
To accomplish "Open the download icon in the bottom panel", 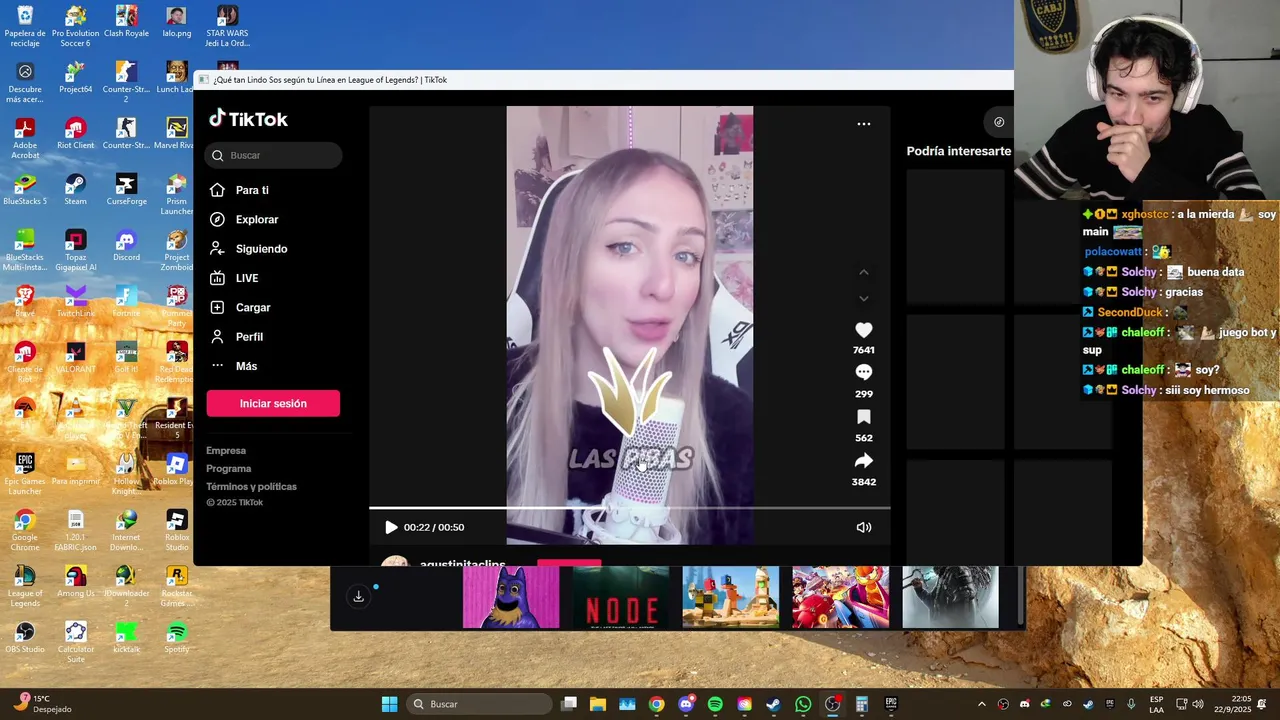I will tap(358, 597).
